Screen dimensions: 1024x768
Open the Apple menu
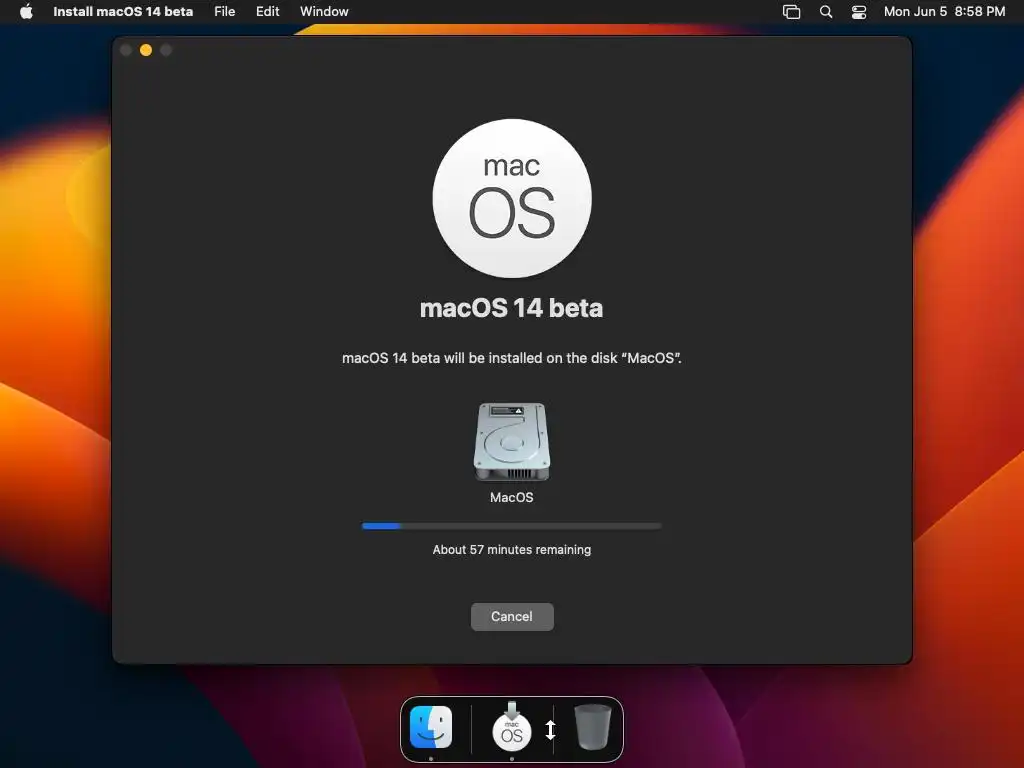coord(26,11)
